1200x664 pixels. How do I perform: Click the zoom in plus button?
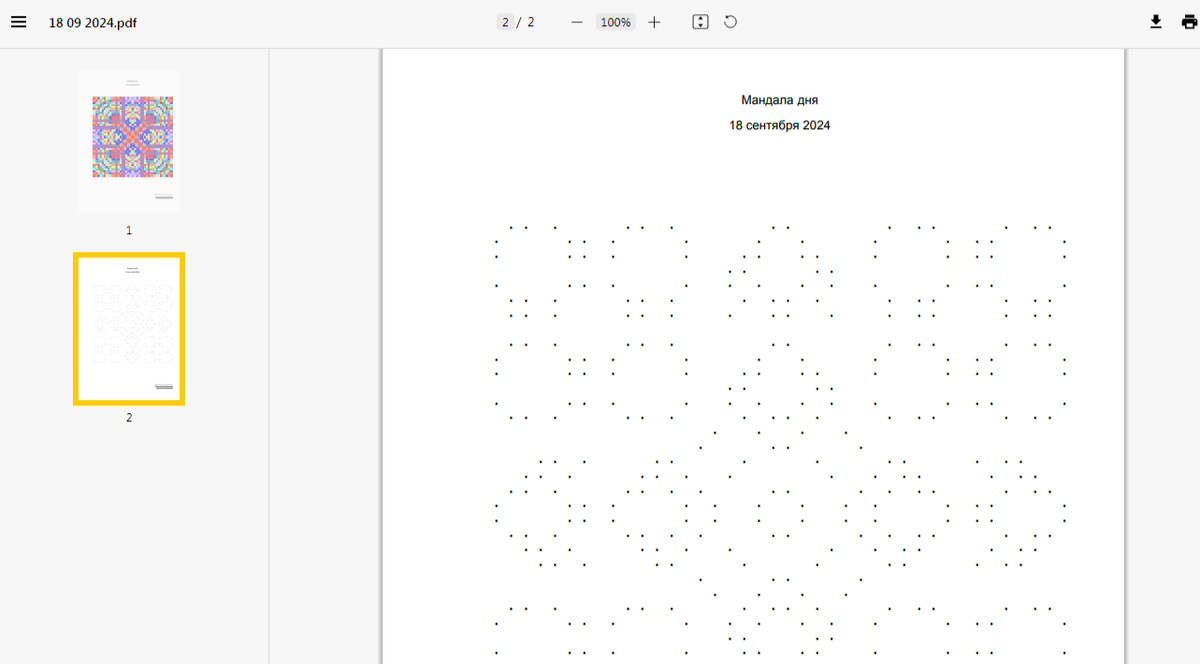[x=654, y=22]
